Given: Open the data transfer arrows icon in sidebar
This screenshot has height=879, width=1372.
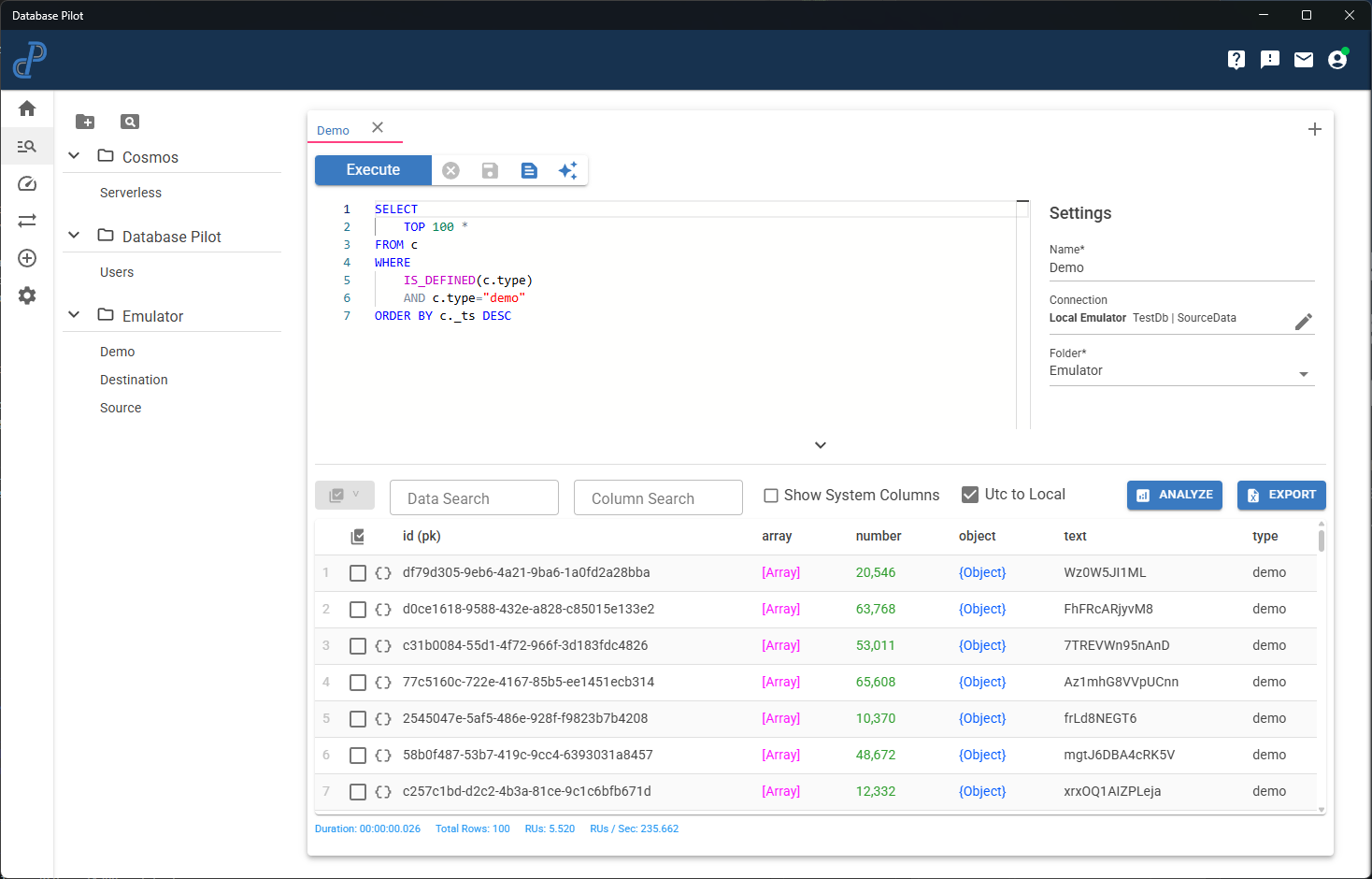Looking at the screenshot, I should pos(26,221).
